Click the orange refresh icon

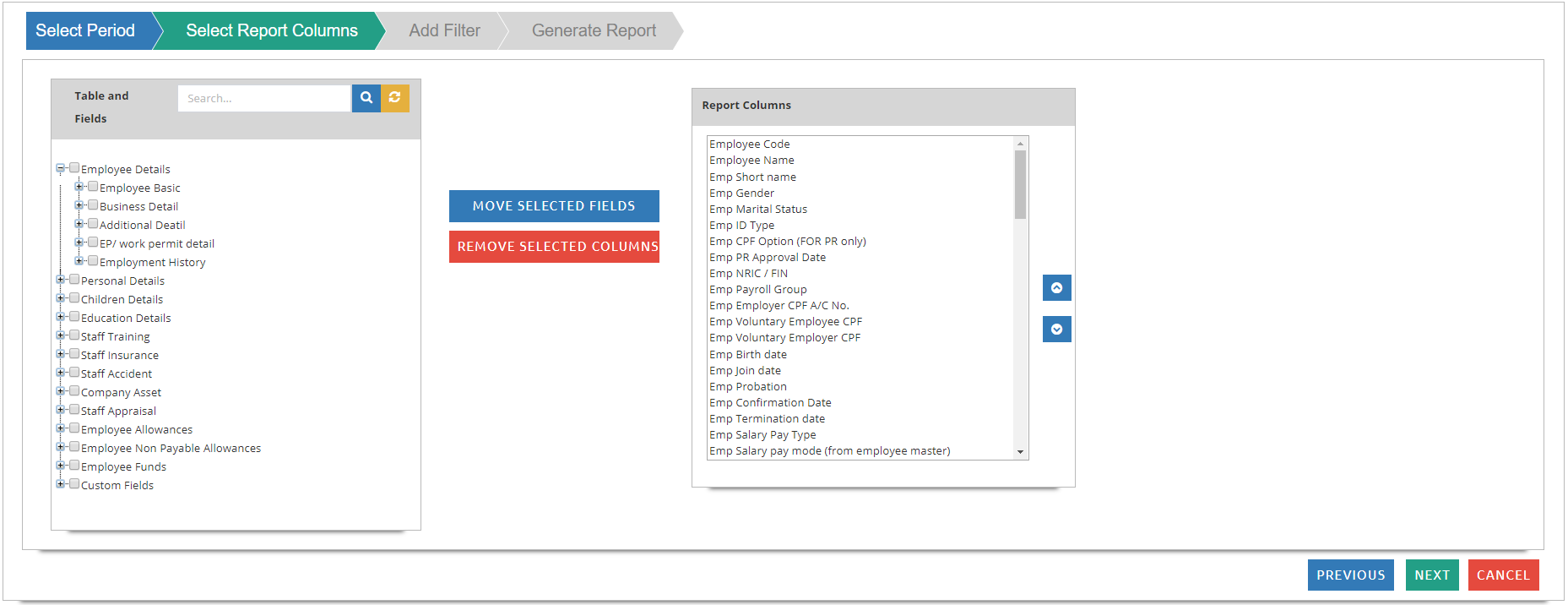pyautogui.click(x=394, y=98)
